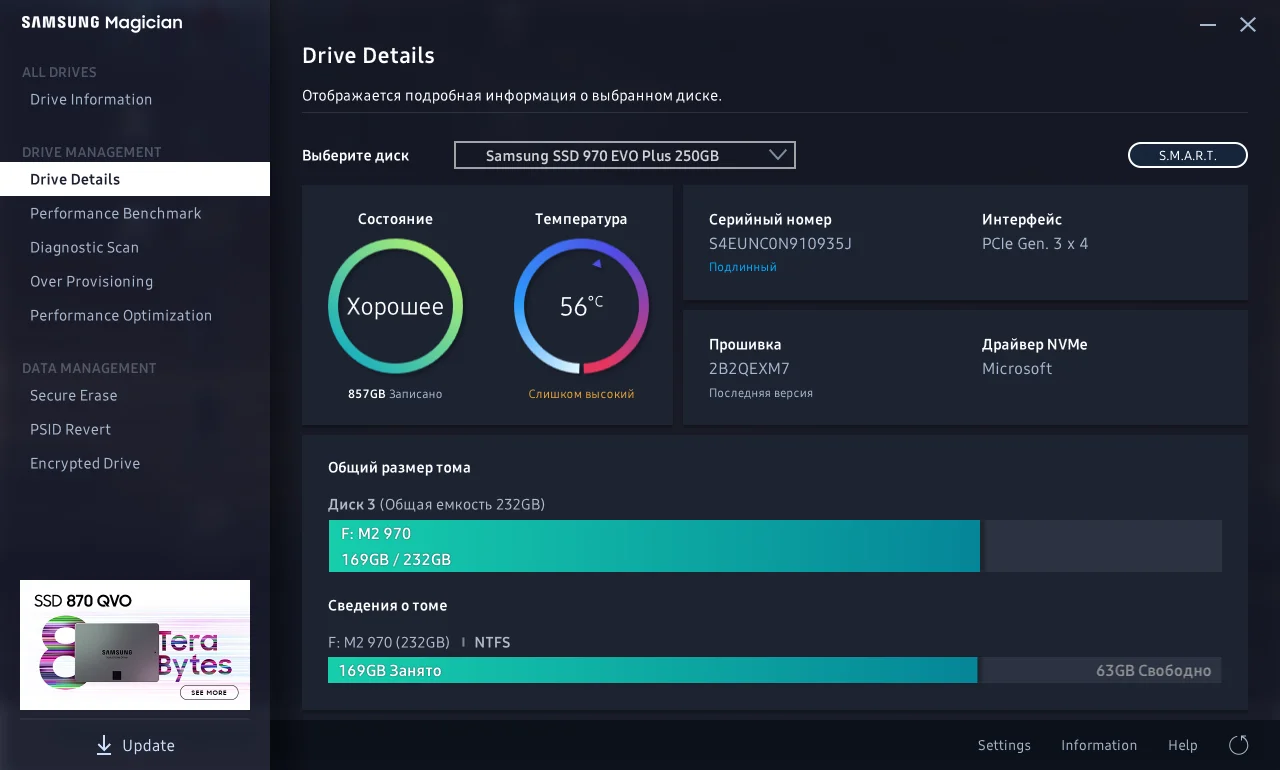Open Drive Information in sidebar
Image resolution: width=1280 pixels, height=770 pixels.
pos(91,99)
